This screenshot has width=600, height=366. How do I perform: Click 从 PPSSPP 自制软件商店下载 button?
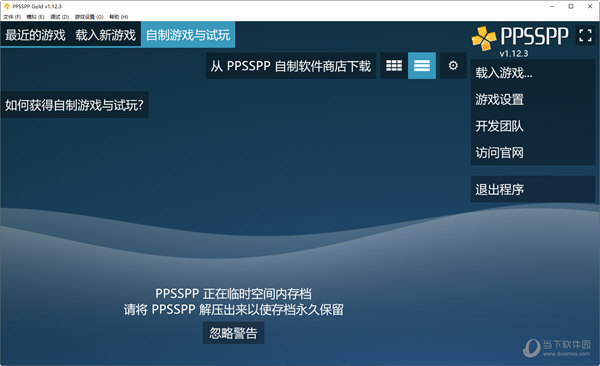point(291,66)
